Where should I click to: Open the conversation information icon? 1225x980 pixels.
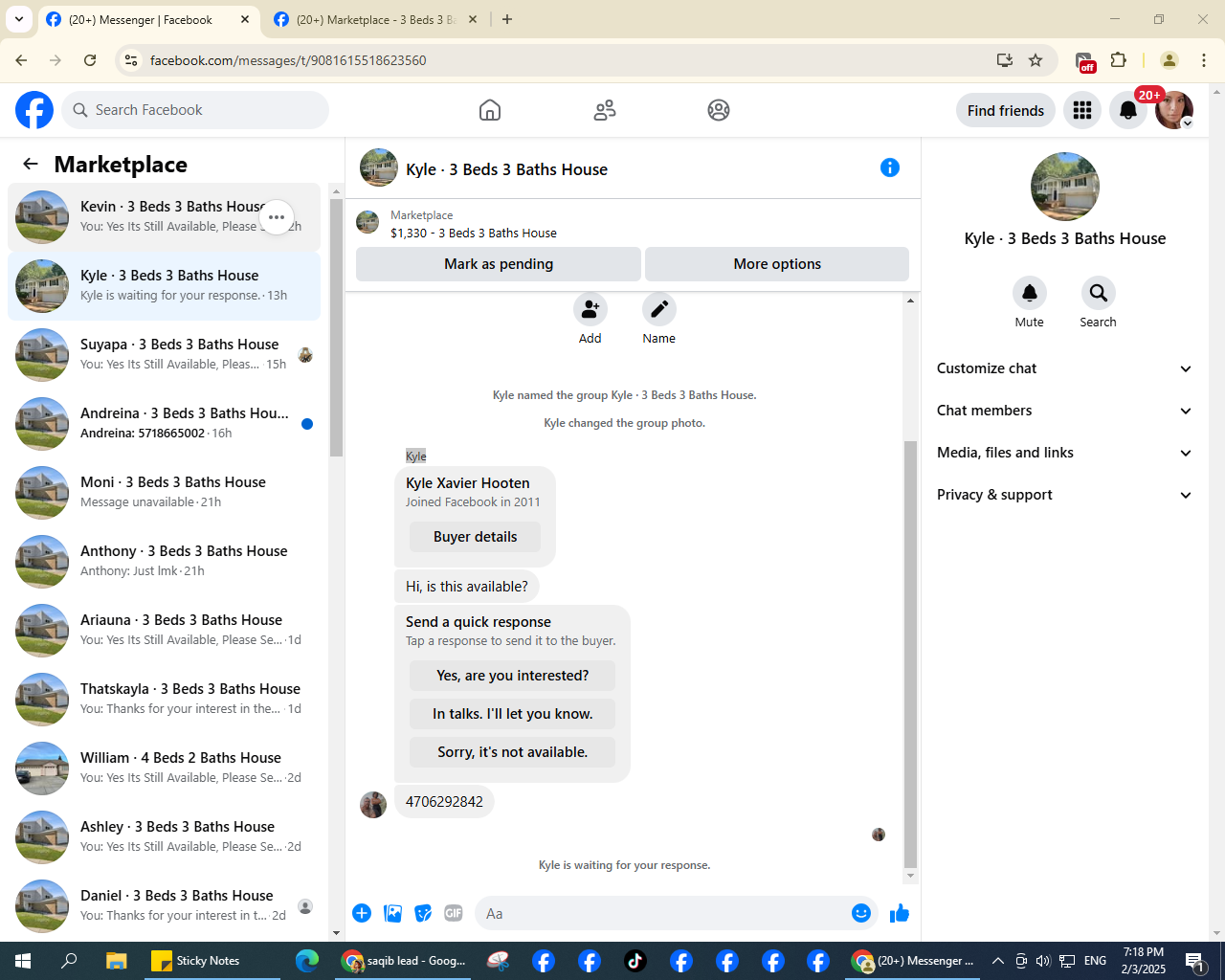pyautogui.click(x=890, y=167)
